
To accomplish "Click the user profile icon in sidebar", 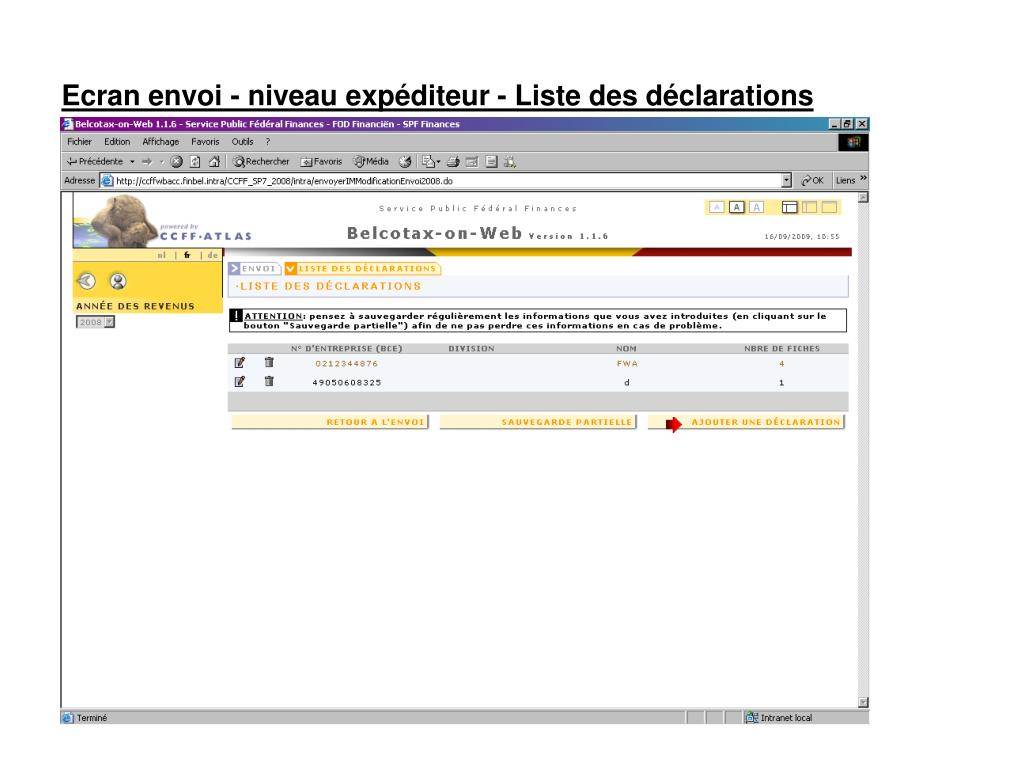I will point(118,281).
